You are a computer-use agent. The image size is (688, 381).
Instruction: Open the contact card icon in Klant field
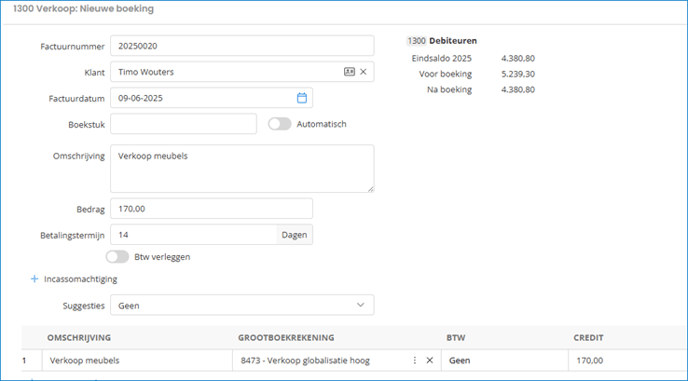coord(349,72)
